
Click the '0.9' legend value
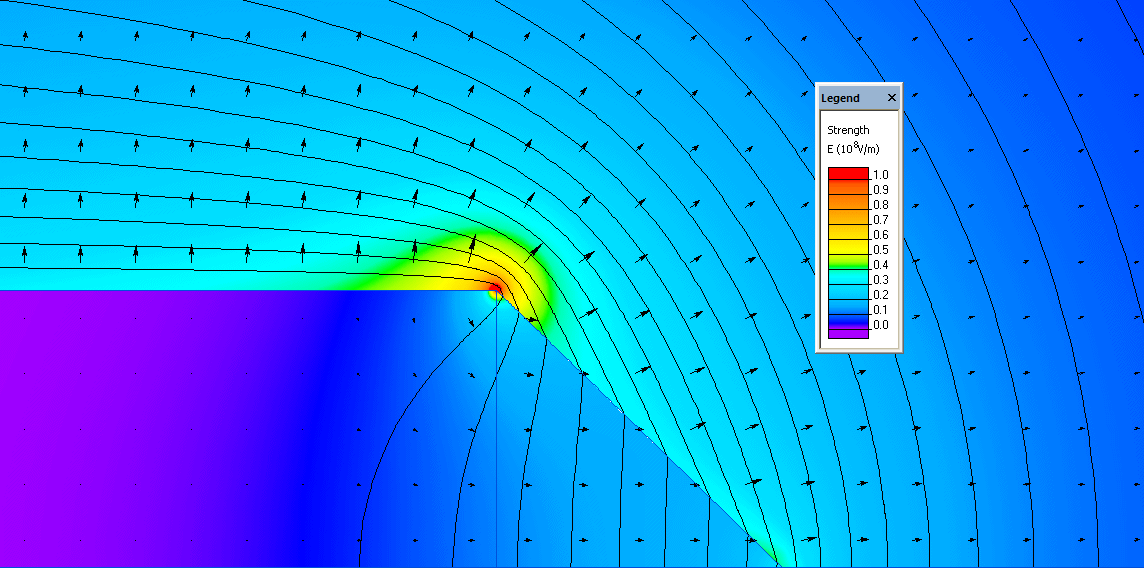pyautogui.click(x=881, y=190)
